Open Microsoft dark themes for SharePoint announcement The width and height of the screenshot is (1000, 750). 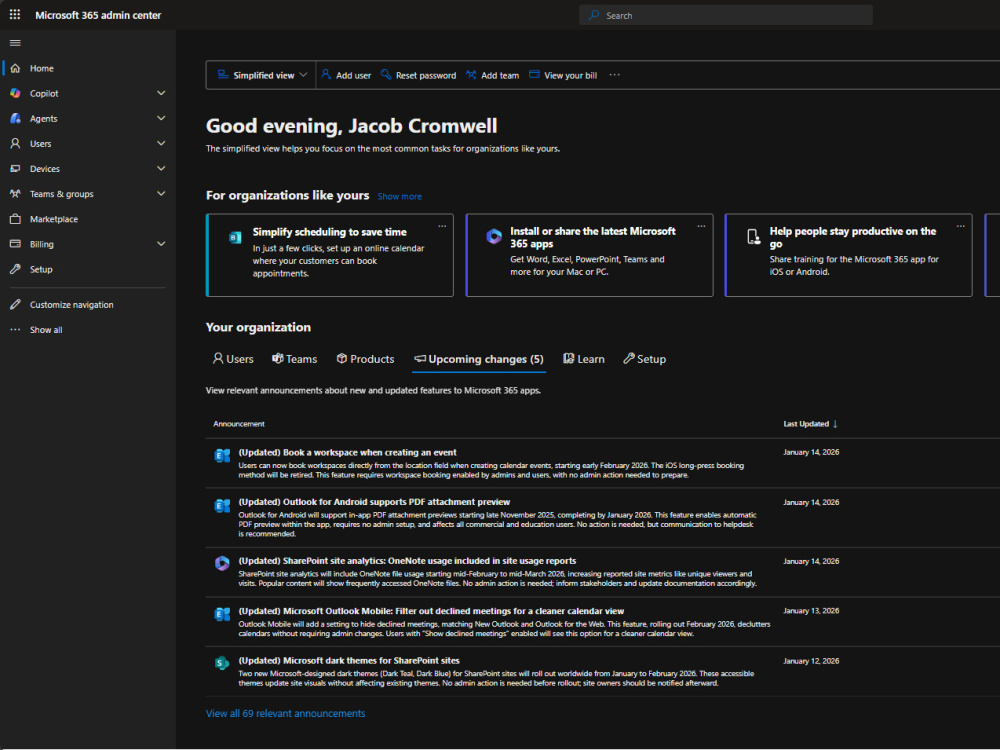349,661
